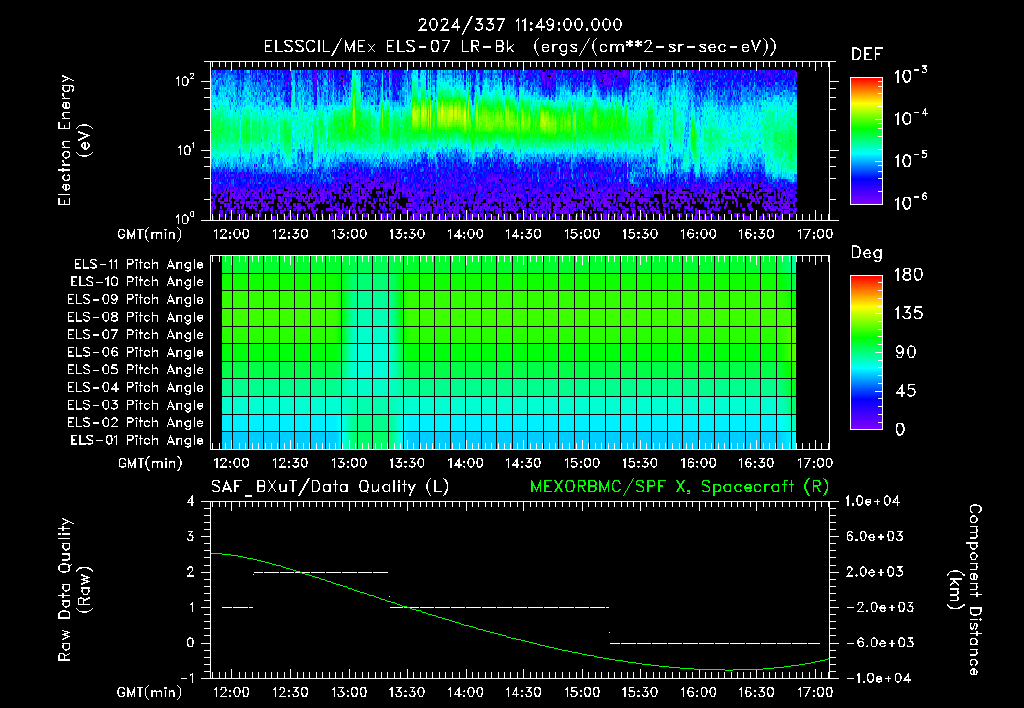
Task: Select the ELS-10 Pitch Angle row label
Action: (x=137, y=282)
